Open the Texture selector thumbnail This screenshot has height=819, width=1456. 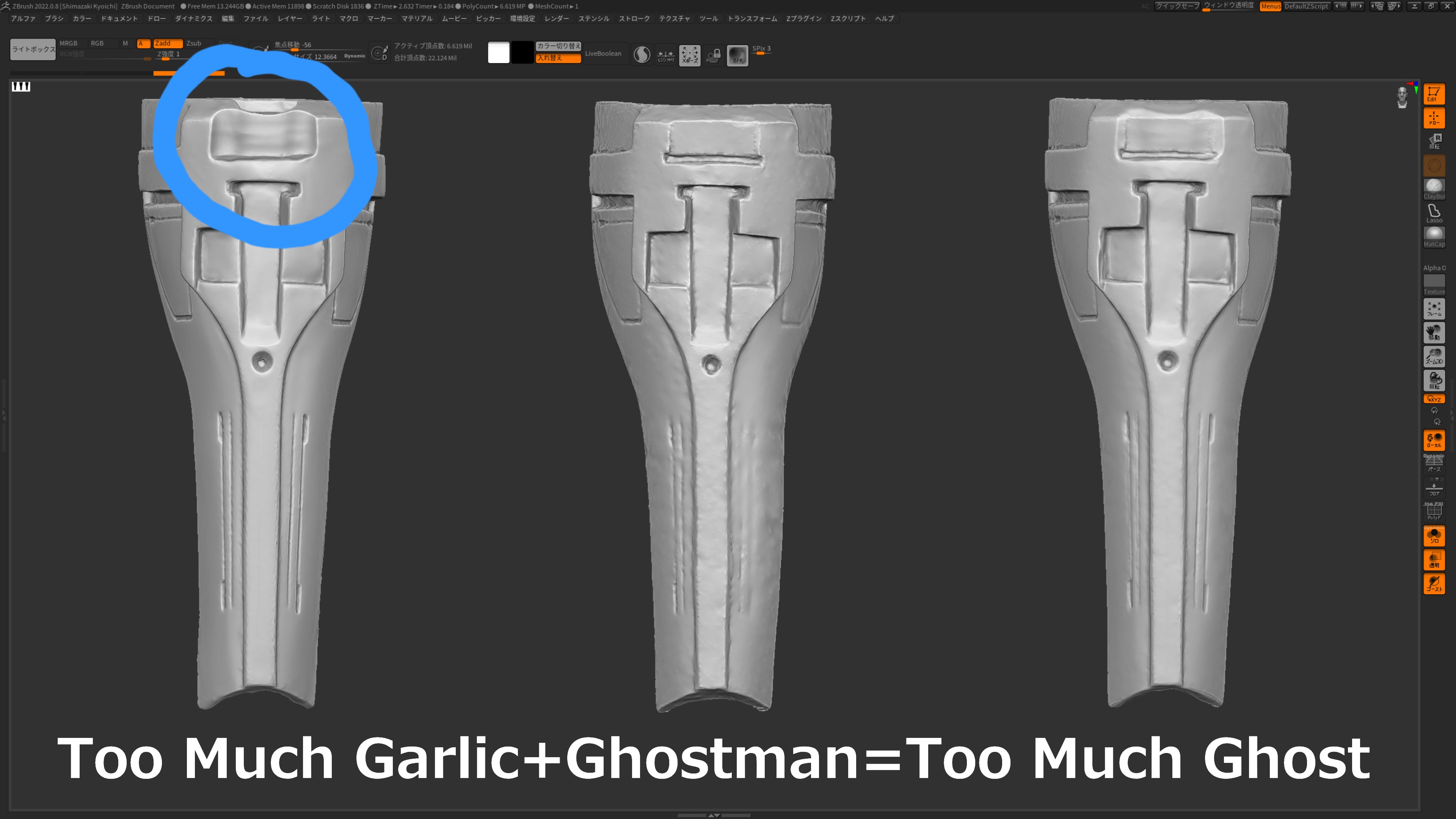tap(1434, 284)
